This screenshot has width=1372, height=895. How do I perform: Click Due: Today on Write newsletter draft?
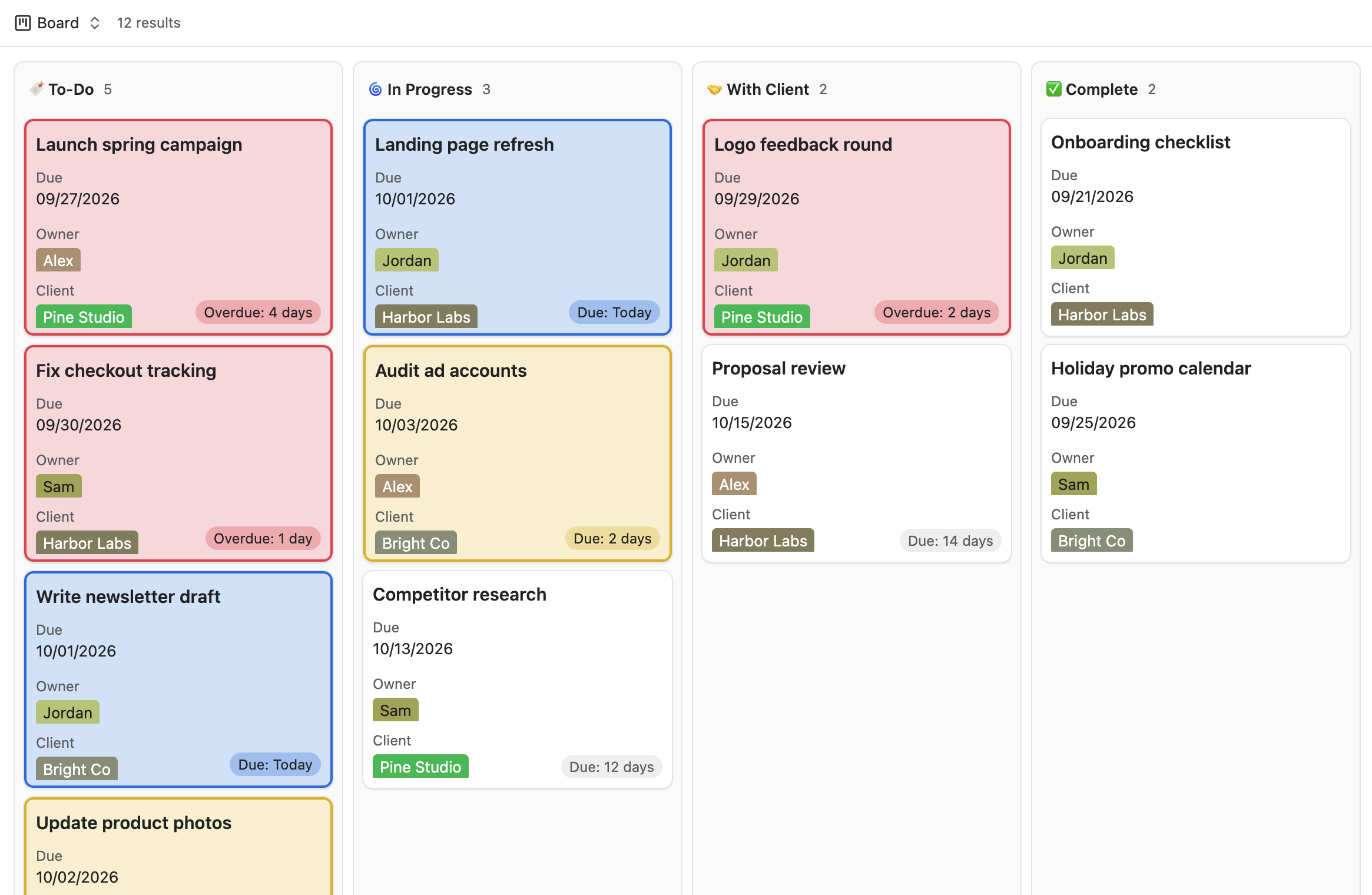point(275,764)
